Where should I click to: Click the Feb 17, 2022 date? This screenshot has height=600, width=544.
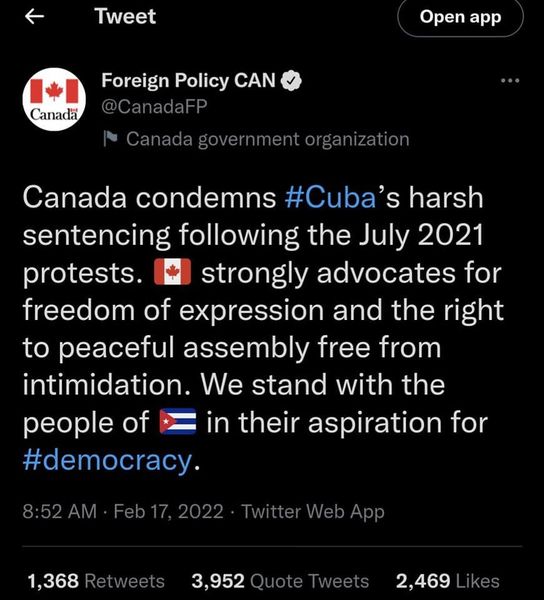[168, 512]
